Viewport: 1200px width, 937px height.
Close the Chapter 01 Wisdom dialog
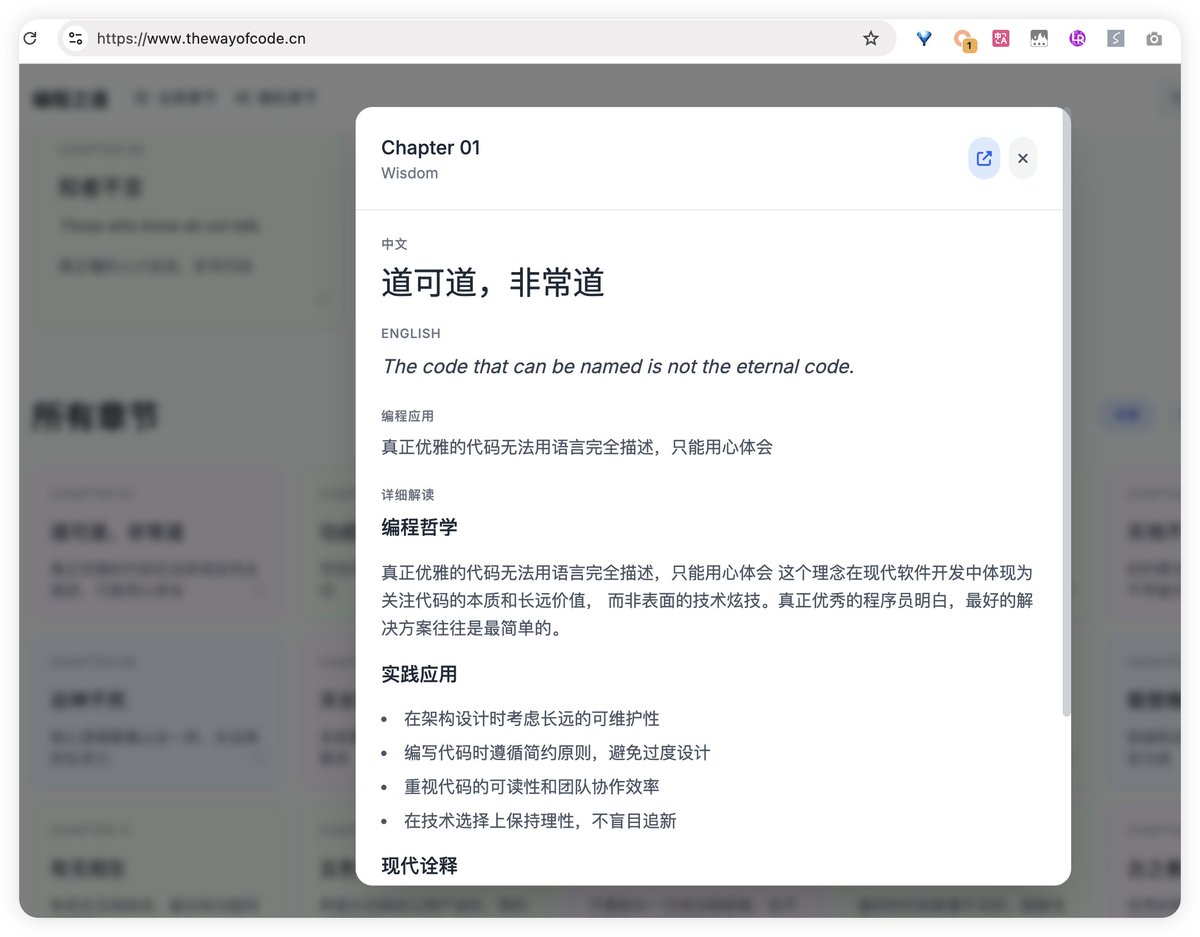click(1022, 158)
